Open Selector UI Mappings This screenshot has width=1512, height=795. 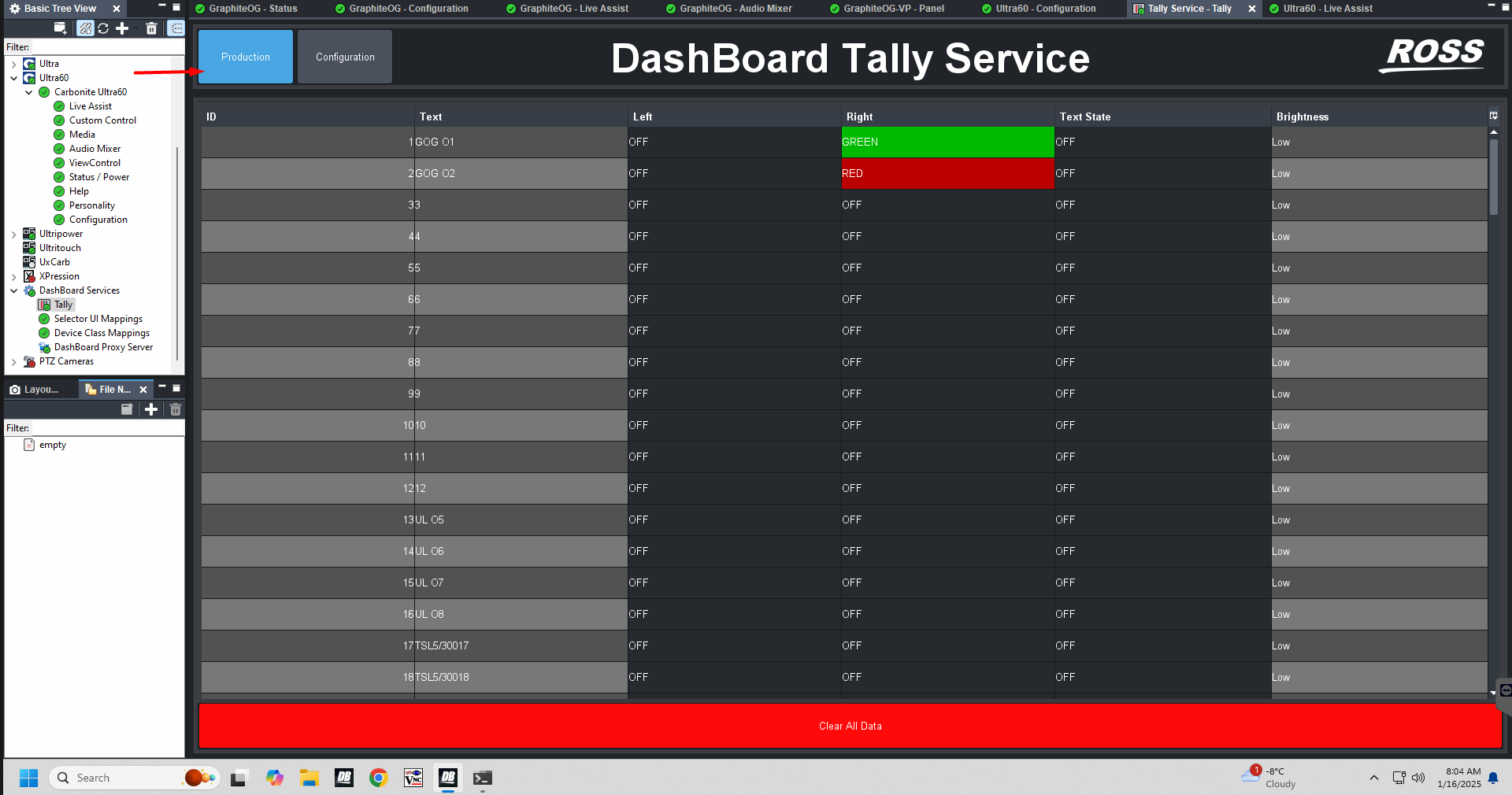98,319
